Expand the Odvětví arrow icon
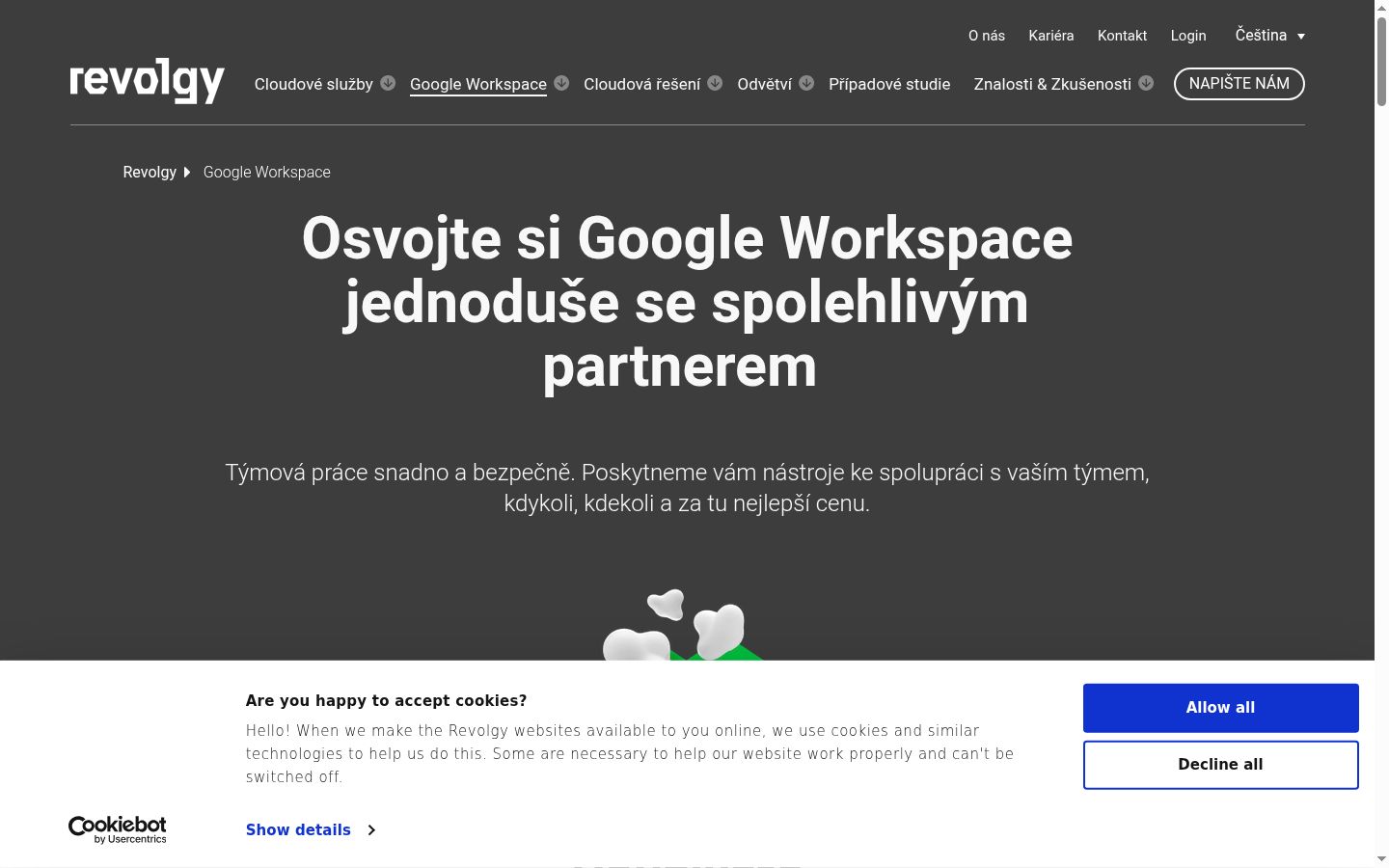This screenshot has width=1389, height=868. click(806, 83)
